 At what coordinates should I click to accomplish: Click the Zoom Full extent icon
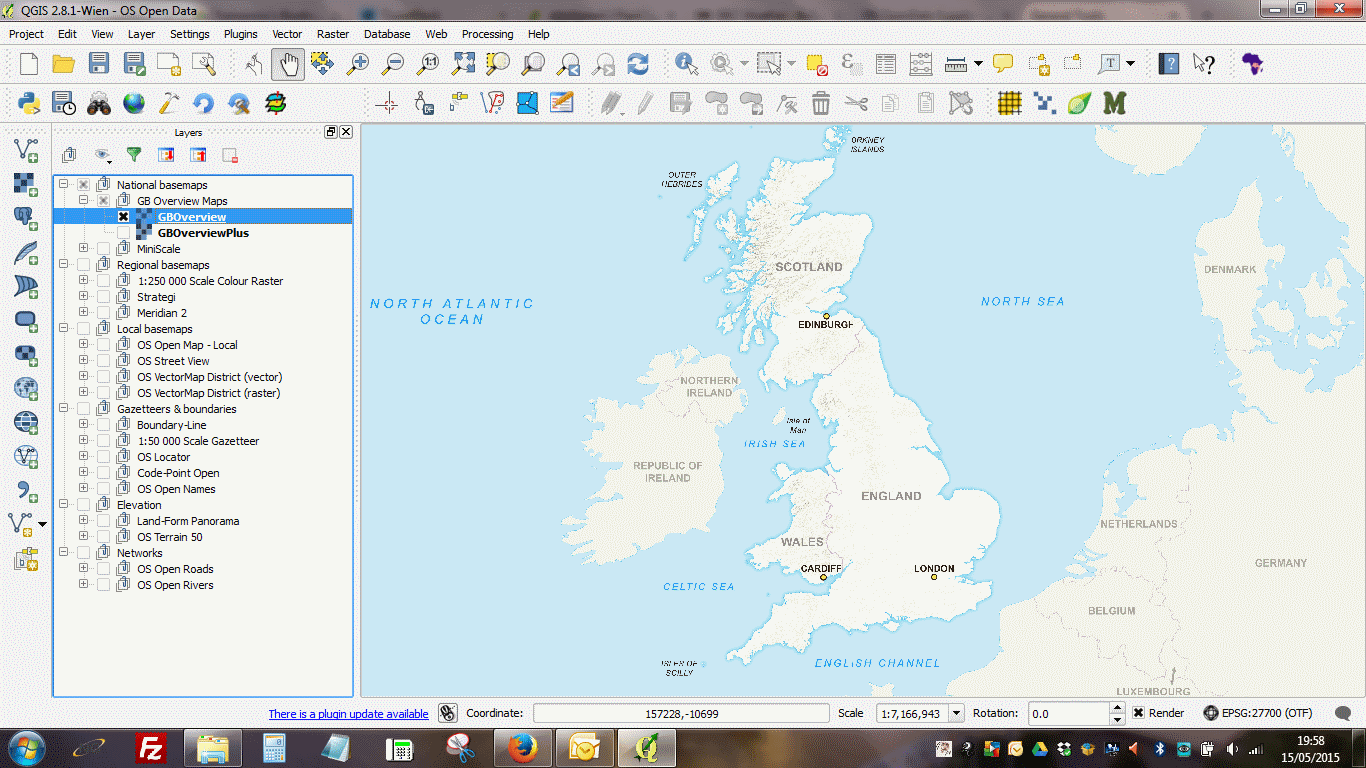point(463,64)
